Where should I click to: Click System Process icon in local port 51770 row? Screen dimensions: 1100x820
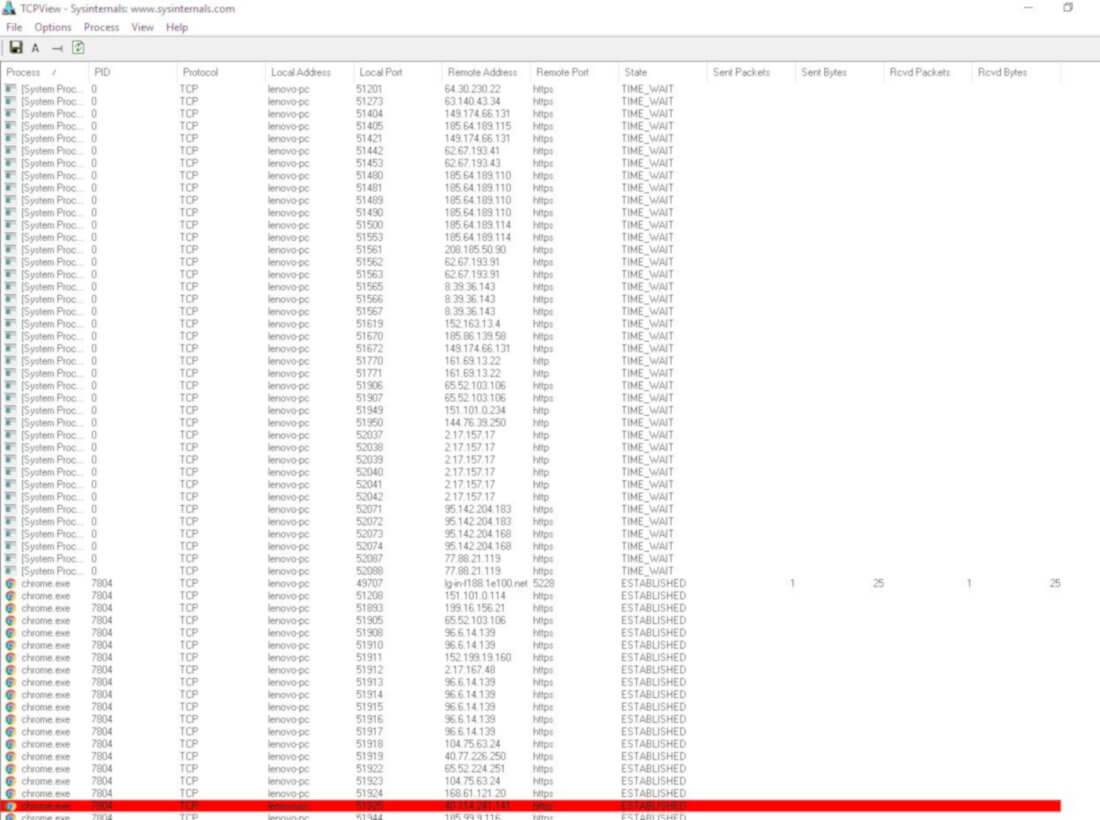tap(11, 361)
